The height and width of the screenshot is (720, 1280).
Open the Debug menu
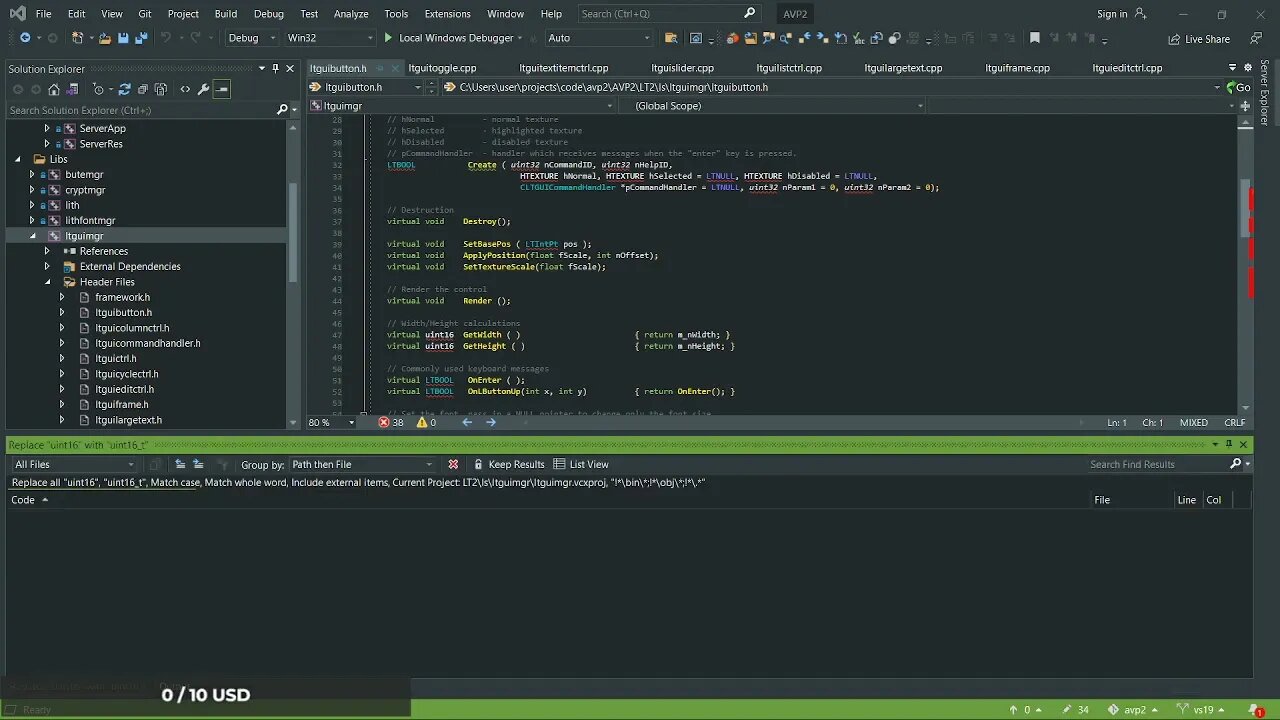coord(268,14)
